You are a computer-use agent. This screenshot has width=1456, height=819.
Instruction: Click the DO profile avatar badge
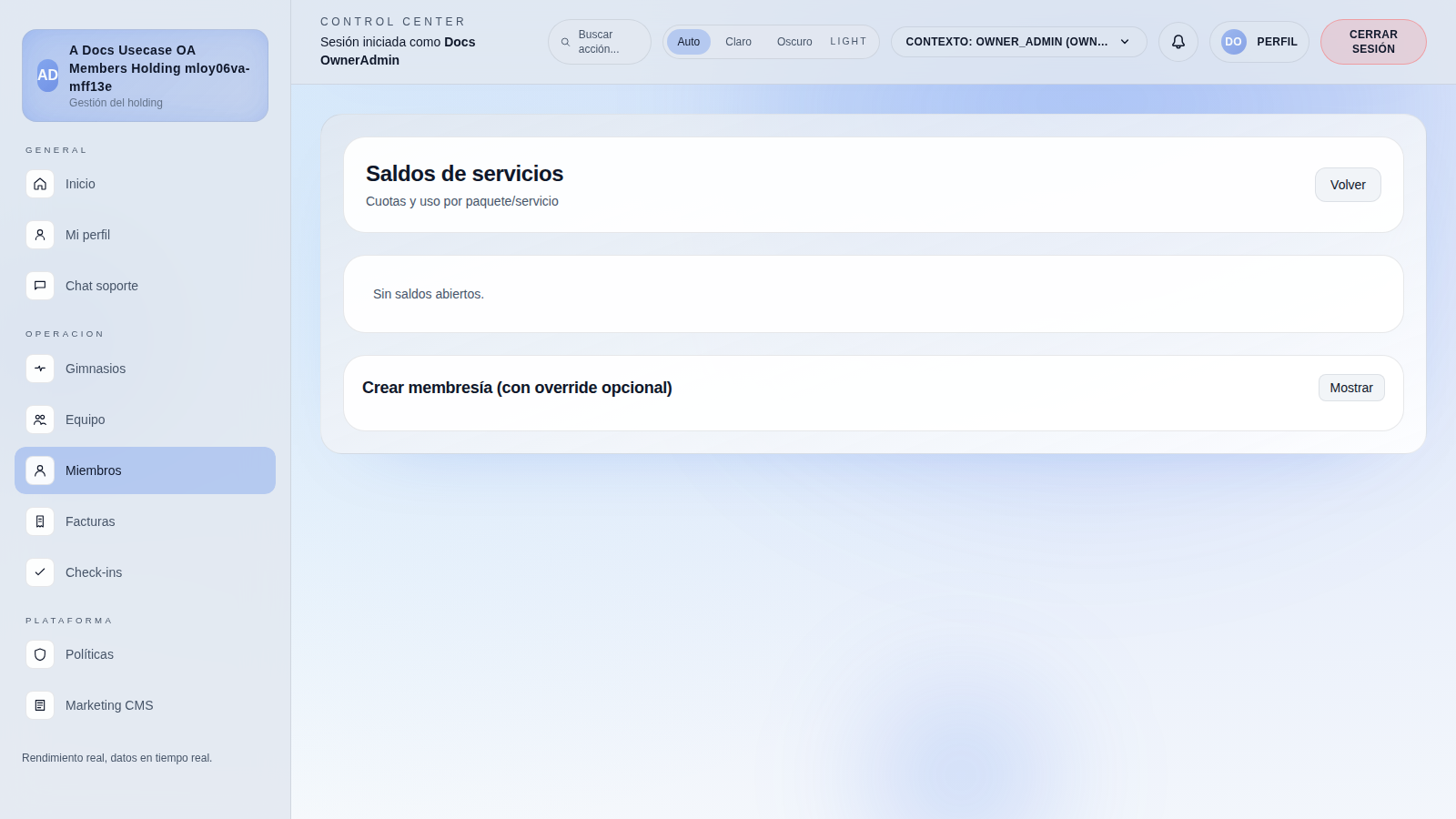1233,42
